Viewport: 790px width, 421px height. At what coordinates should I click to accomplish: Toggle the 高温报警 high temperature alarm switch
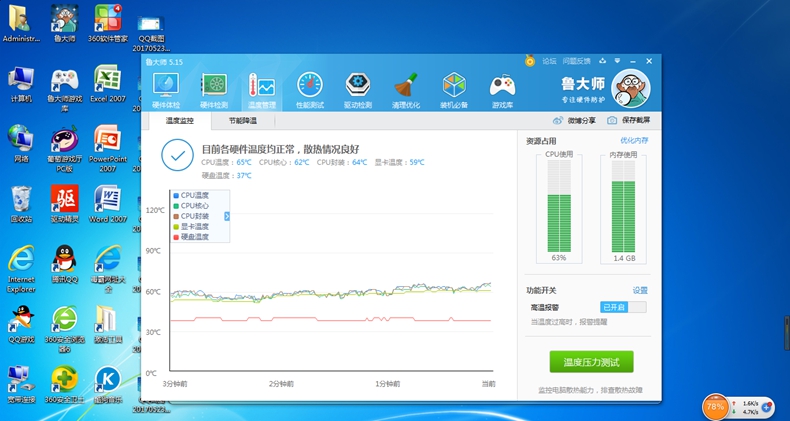[623, 307]
